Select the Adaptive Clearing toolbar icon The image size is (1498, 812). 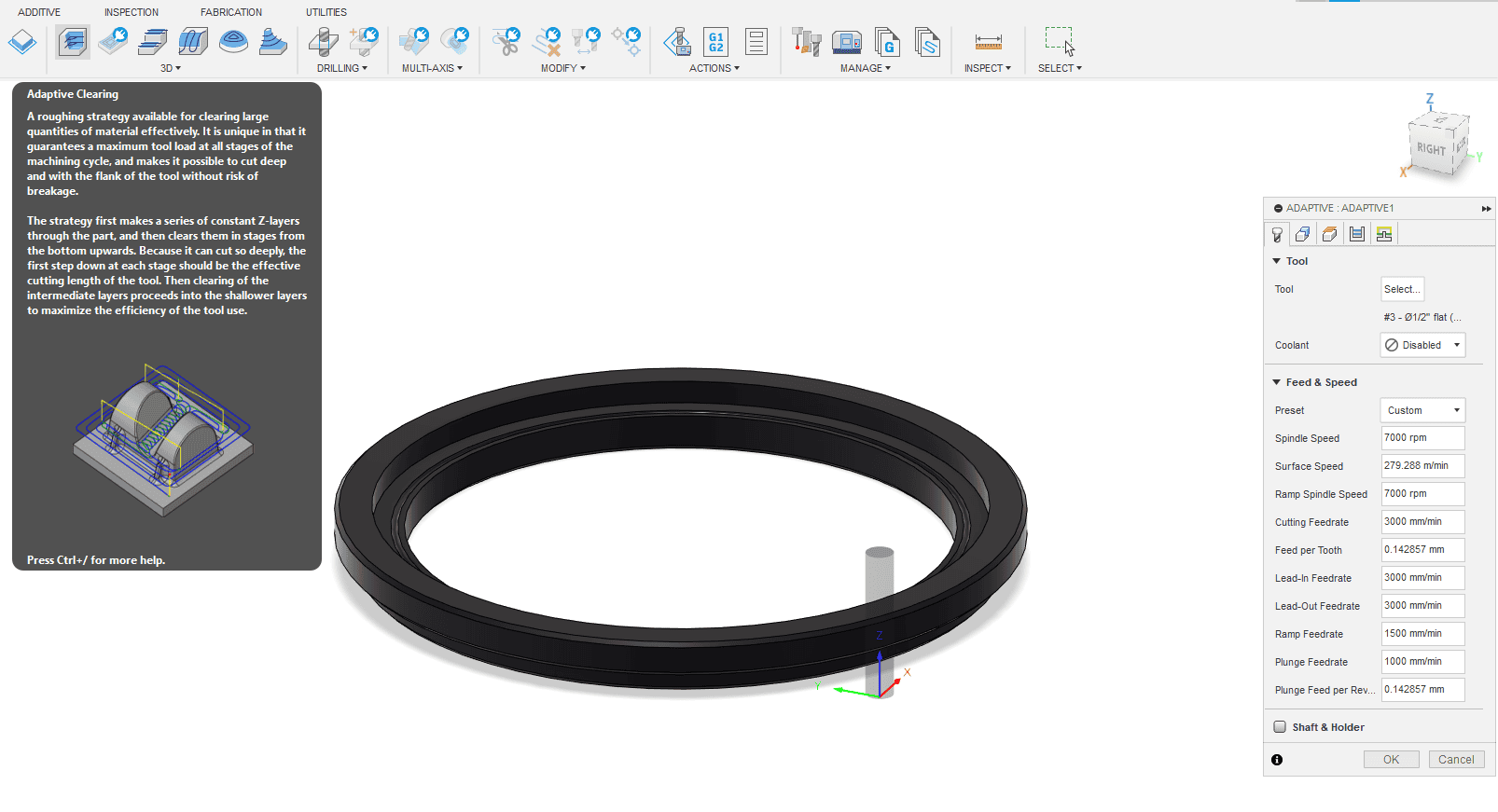coord(73,42)
